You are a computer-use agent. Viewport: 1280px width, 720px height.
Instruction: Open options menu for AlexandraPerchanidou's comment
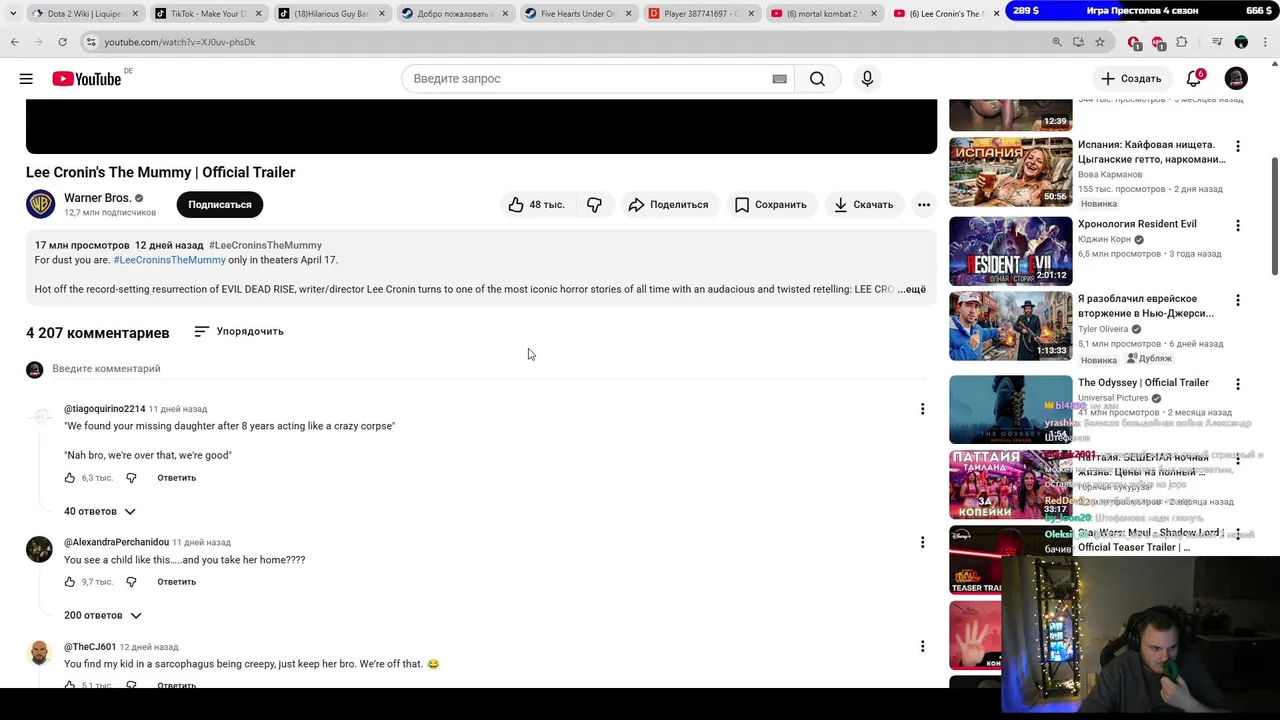click(x=922, y=542)
